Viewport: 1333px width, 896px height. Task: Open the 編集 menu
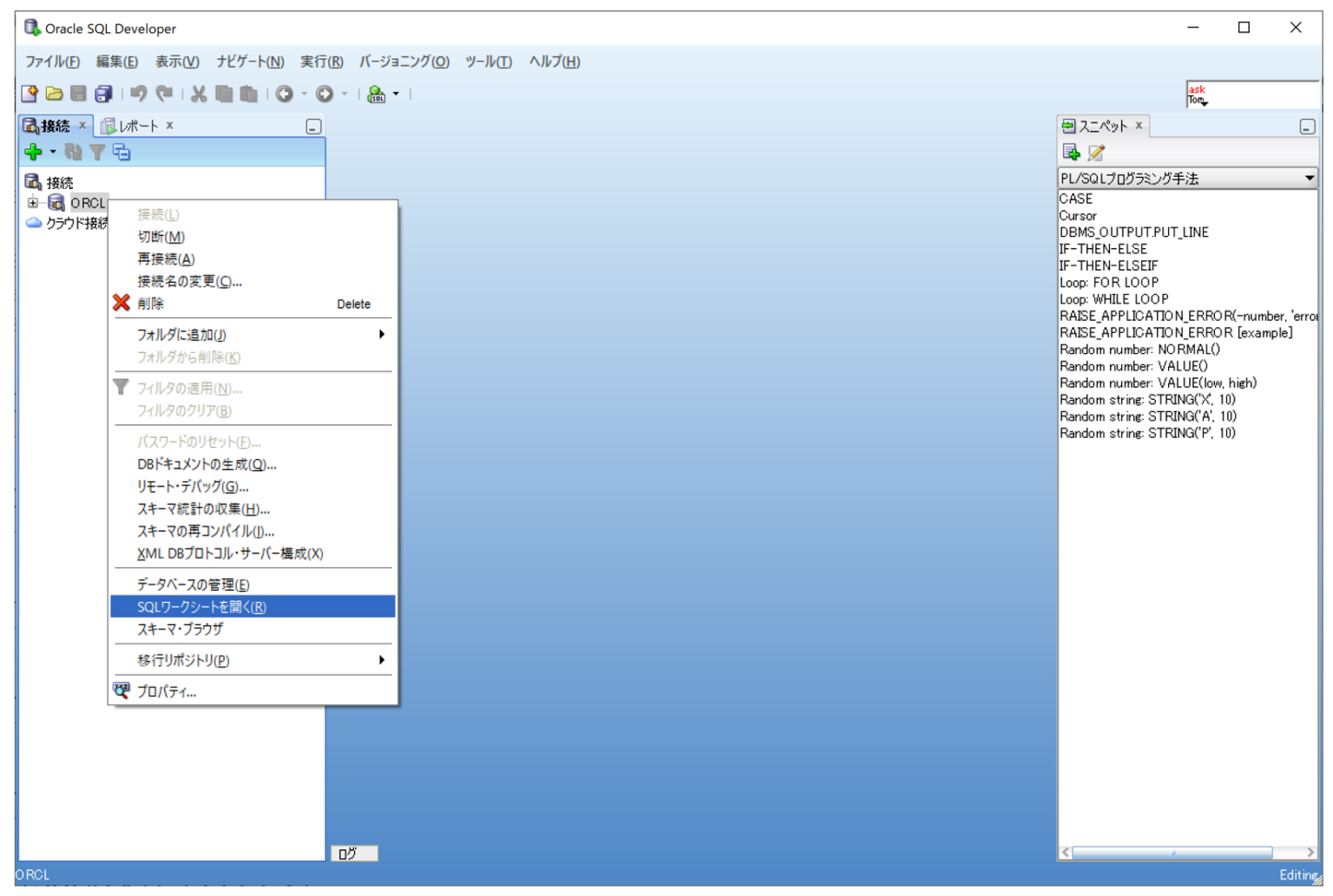[117, 62]
